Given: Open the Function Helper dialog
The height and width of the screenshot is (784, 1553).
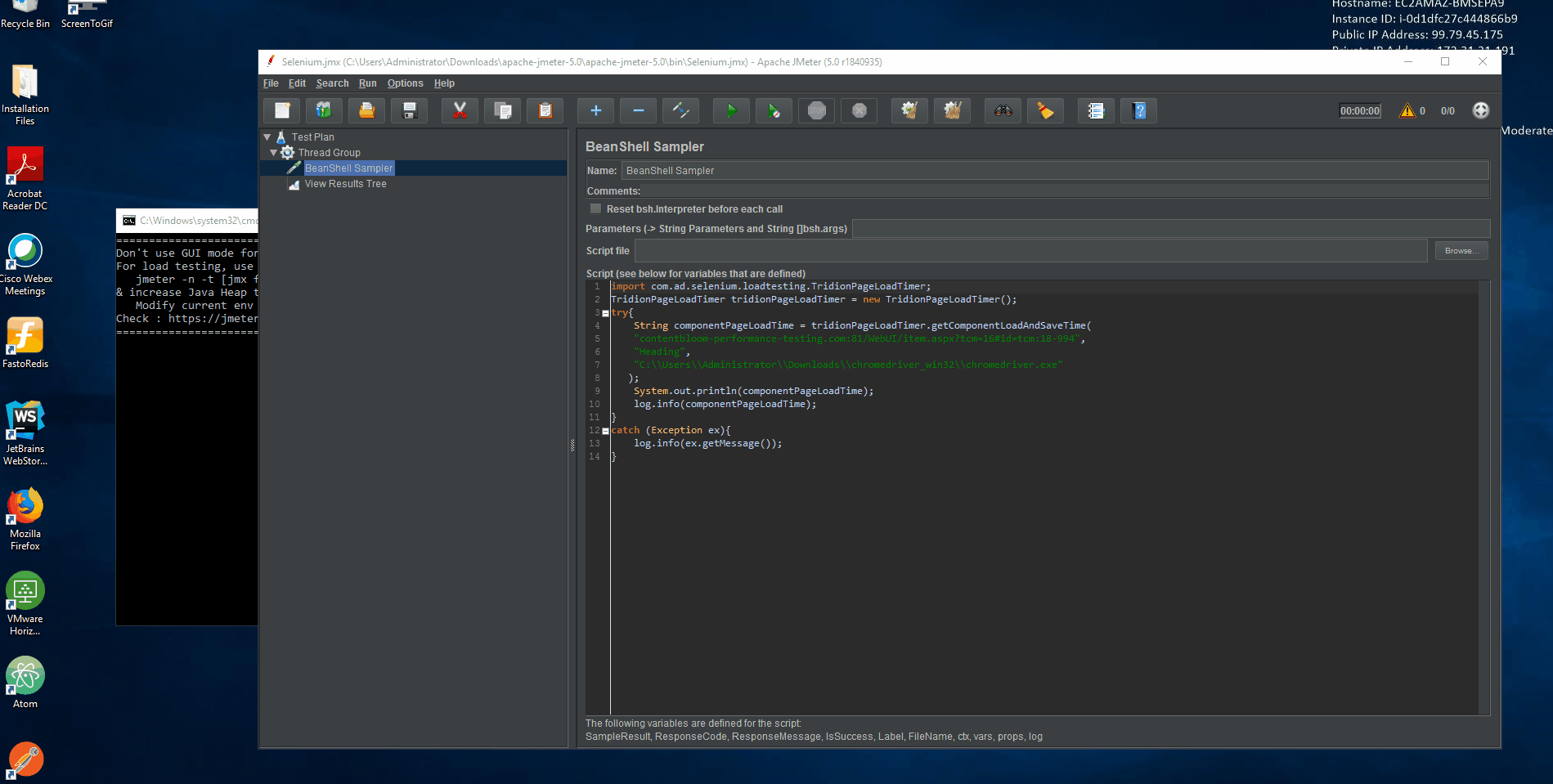Looking at the screenshot, I should (1095, 110).
